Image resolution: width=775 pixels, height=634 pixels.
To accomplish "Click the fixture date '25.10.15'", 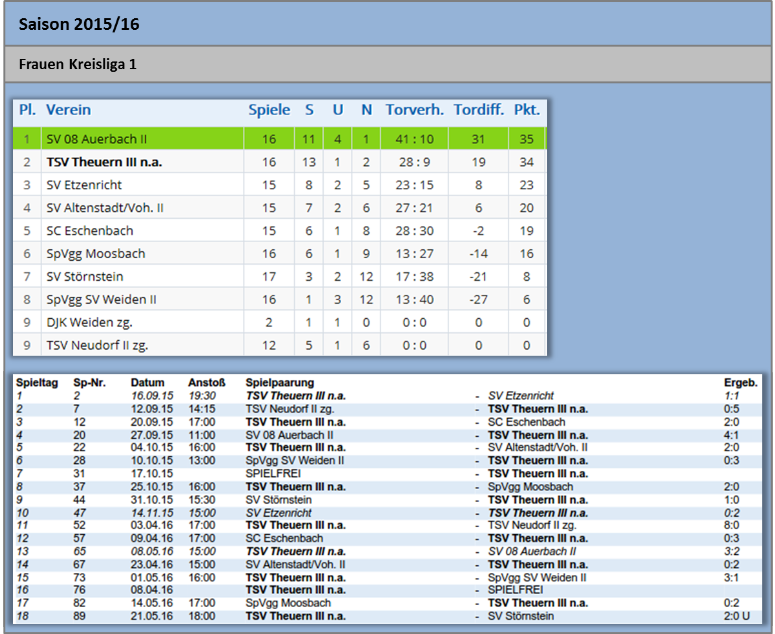I will (x=152, y=487).
